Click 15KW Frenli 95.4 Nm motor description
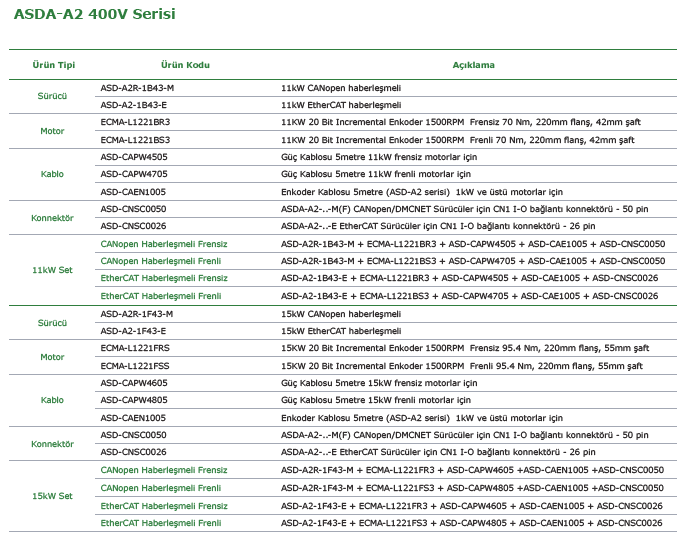 462,366
